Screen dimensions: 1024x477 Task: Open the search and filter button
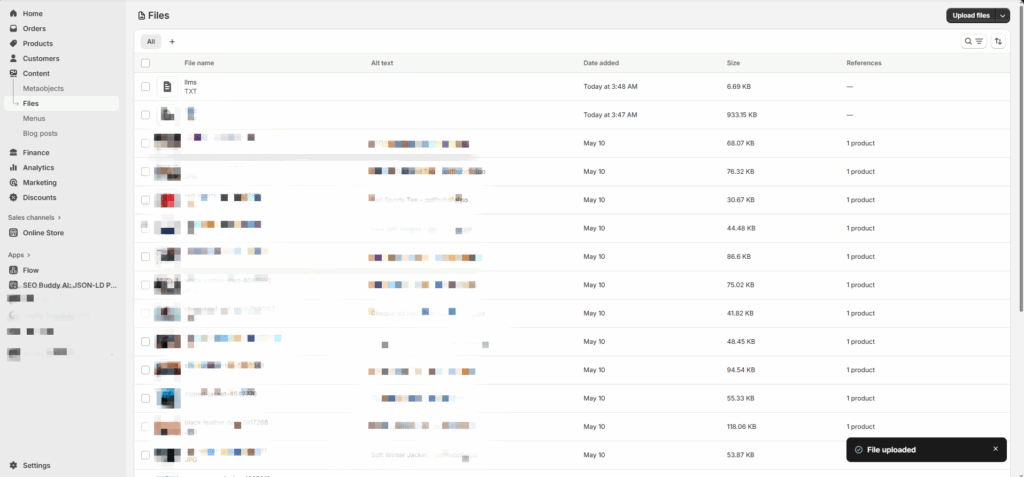point(973,41)
